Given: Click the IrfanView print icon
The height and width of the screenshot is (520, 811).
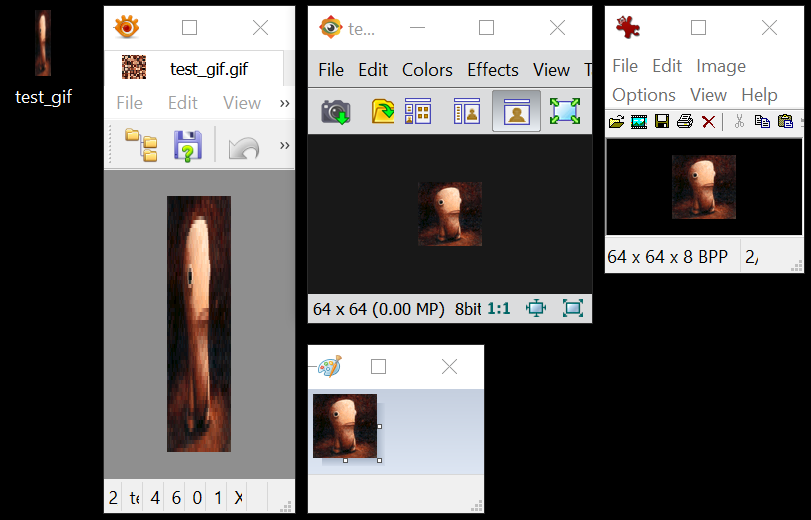Looking at the screenshot, I should point(685,122).
